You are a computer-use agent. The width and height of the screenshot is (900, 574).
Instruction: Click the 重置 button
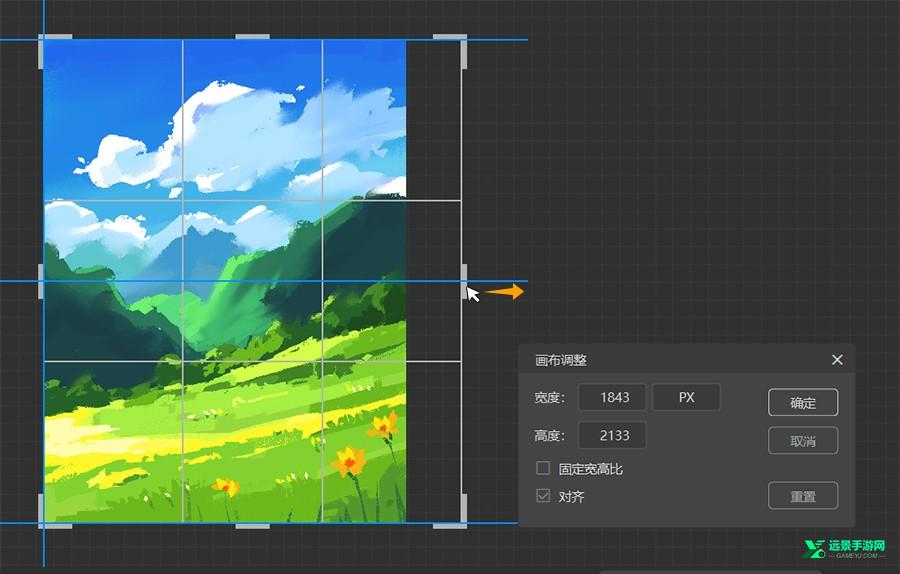point(802,495)
